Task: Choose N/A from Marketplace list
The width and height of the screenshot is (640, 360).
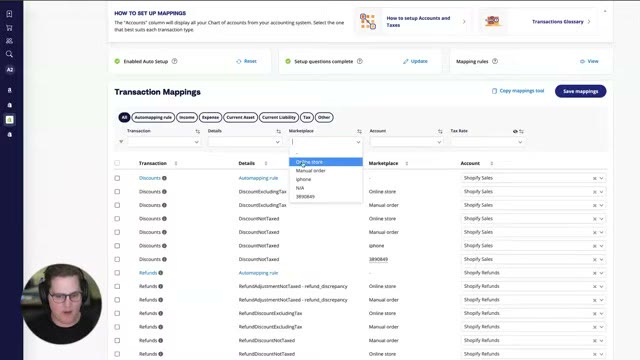Action: [326, 188]
